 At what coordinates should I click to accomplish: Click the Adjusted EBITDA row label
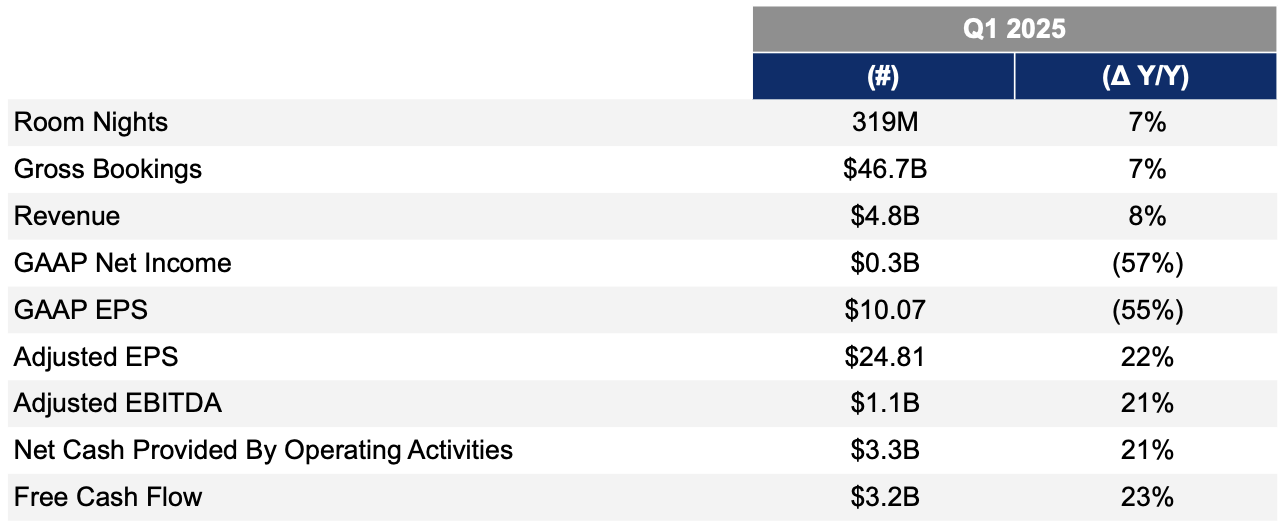click(x=118, y=404)
